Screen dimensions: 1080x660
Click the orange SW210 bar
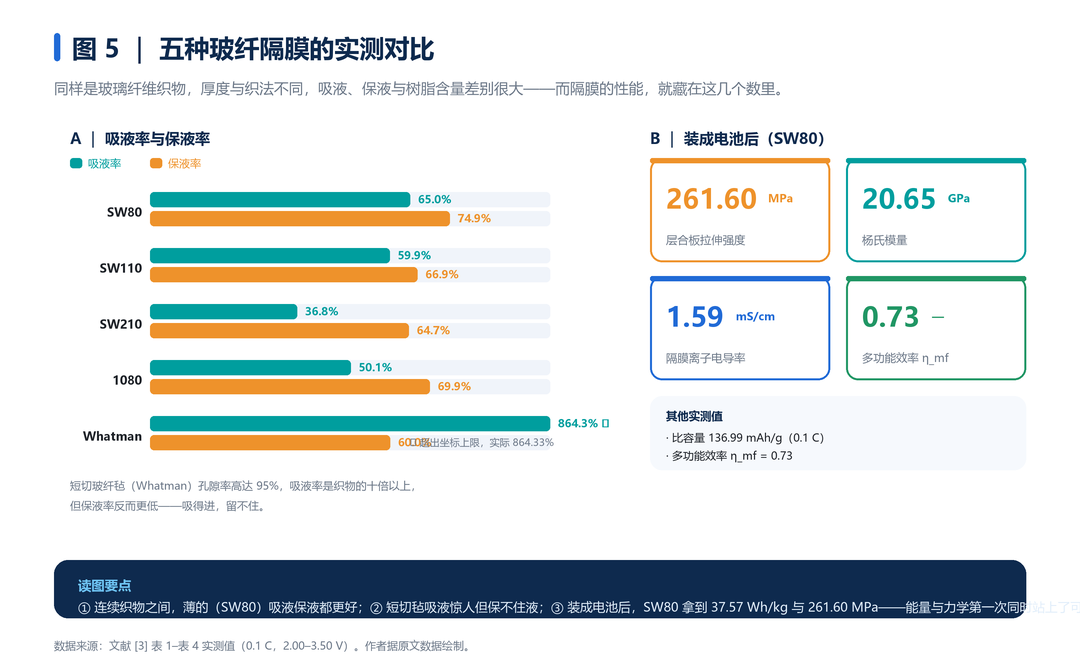click(x=279, y=331)
